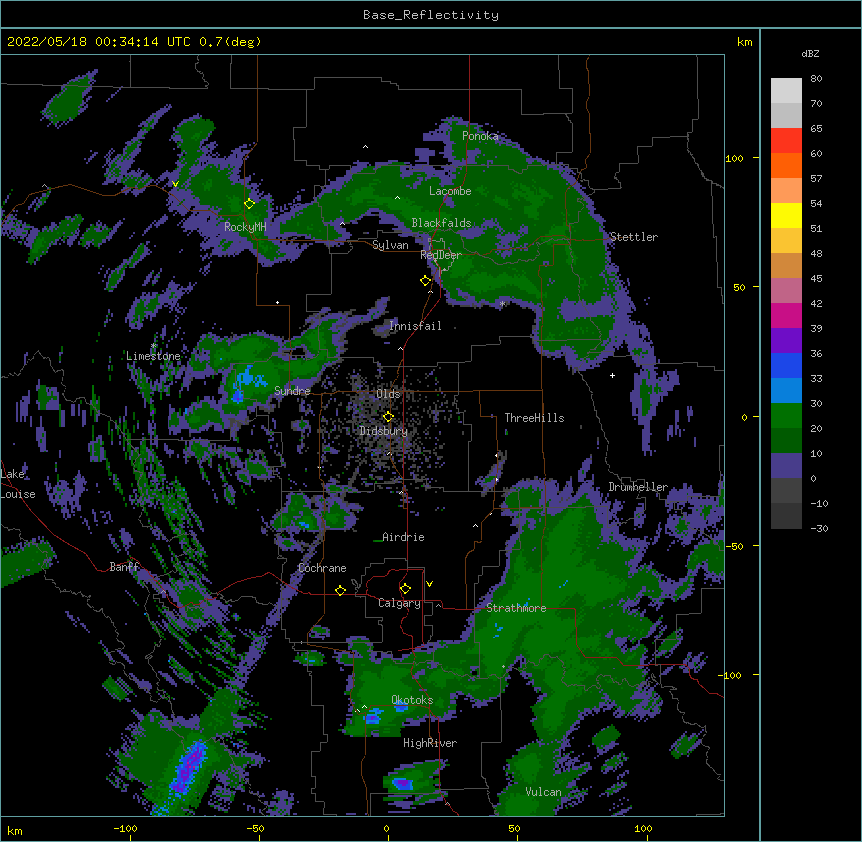Viewport: 862px width, 842px height.
Task: Click the asterisk marker above Limestone label
Action: [154, 346]
